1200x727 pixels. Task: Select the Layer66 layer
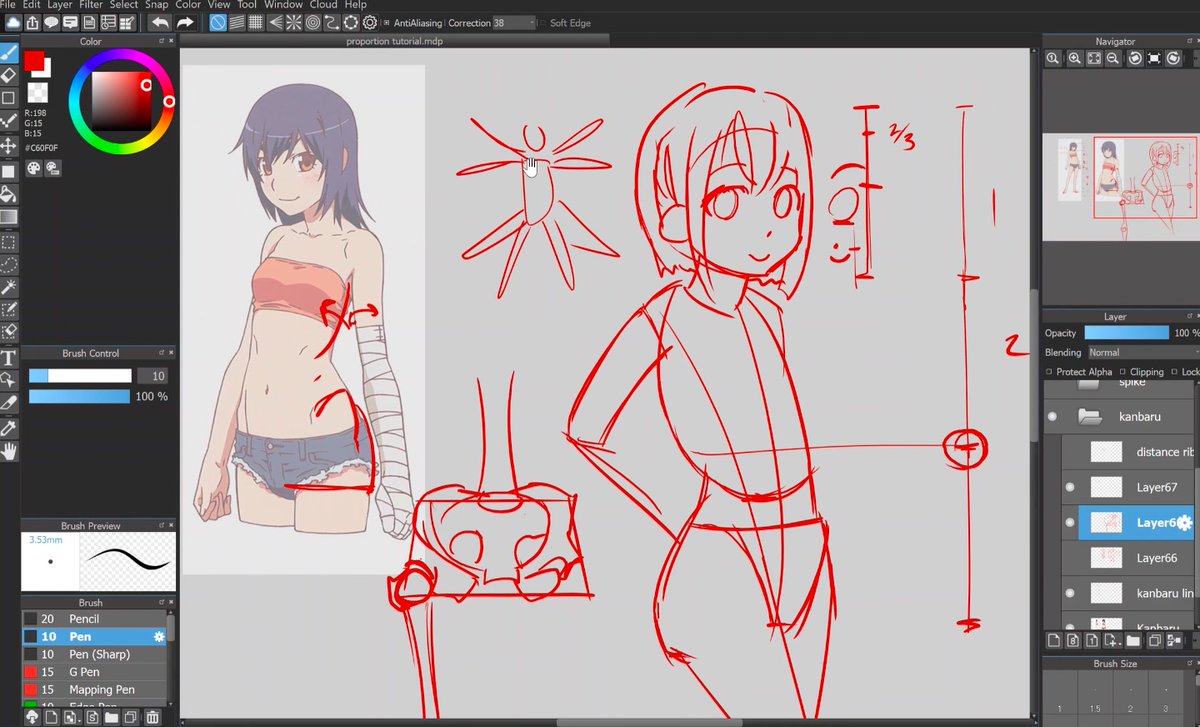(1129, 558)
